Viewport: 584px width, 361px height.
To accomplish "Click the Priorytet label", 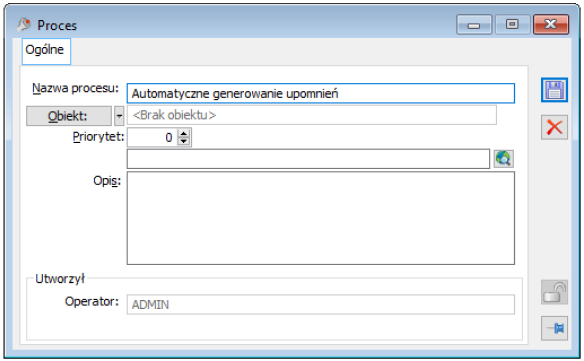I will 98,137.
